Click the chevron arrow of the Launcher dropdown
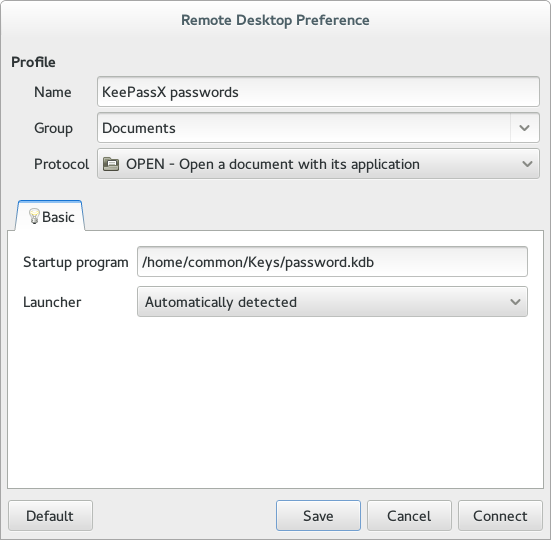 [x=515, y=302]
